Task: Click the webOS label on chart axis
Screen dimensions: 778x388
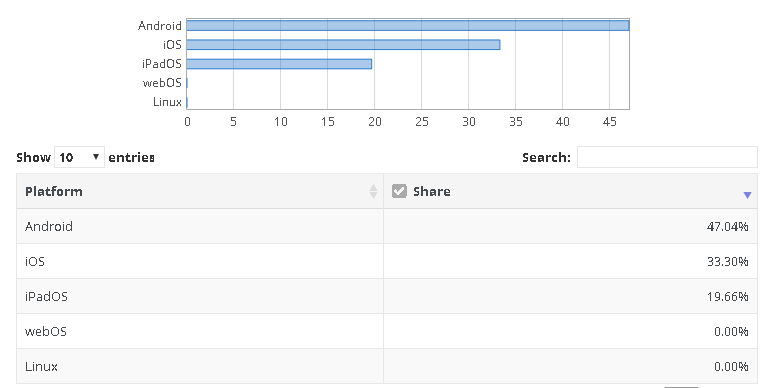Action: click(x=162, y=83)
